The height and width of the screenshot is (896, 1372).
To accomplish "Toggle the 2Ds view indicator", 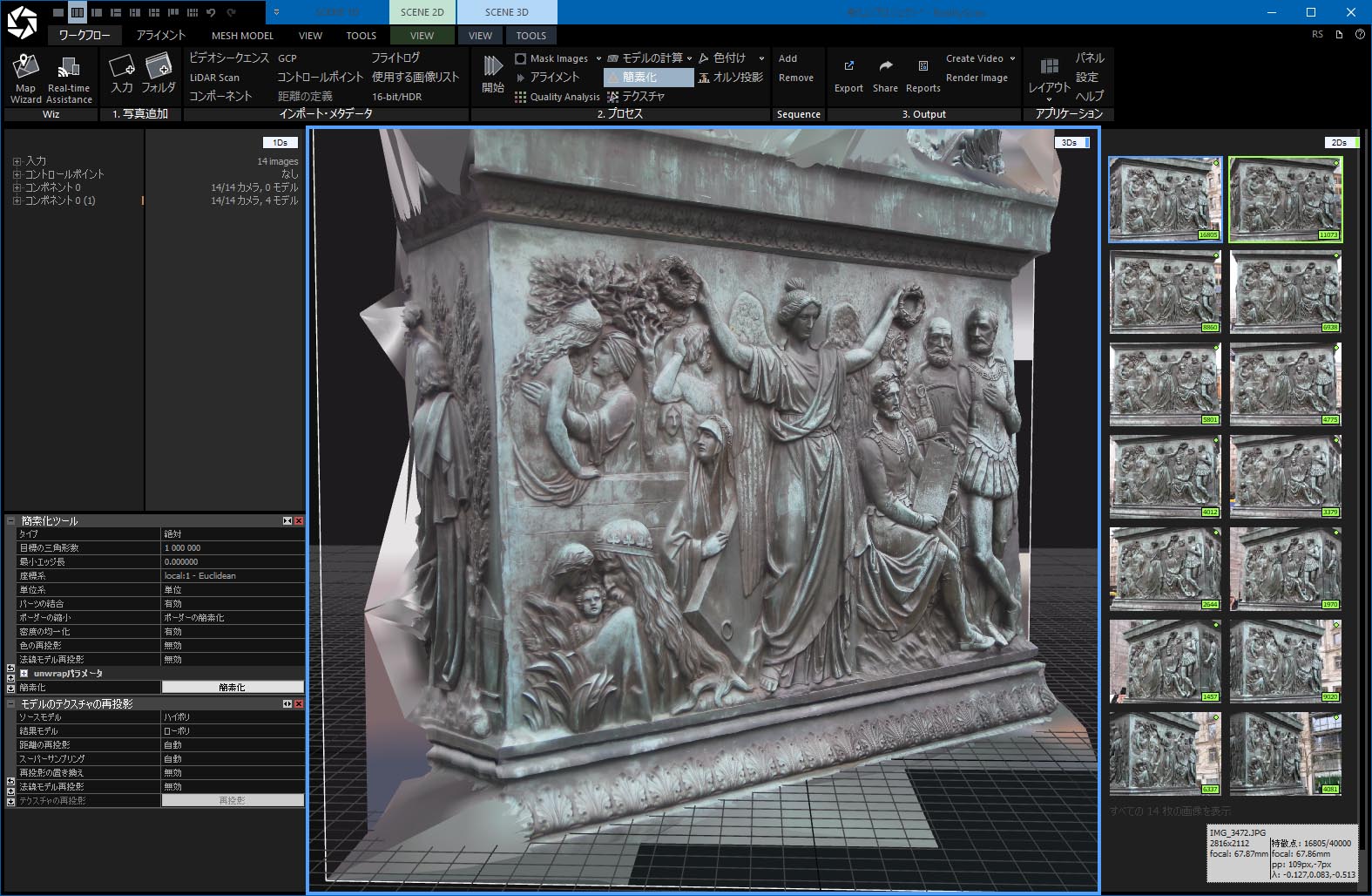I will (x=1342, y=142).
